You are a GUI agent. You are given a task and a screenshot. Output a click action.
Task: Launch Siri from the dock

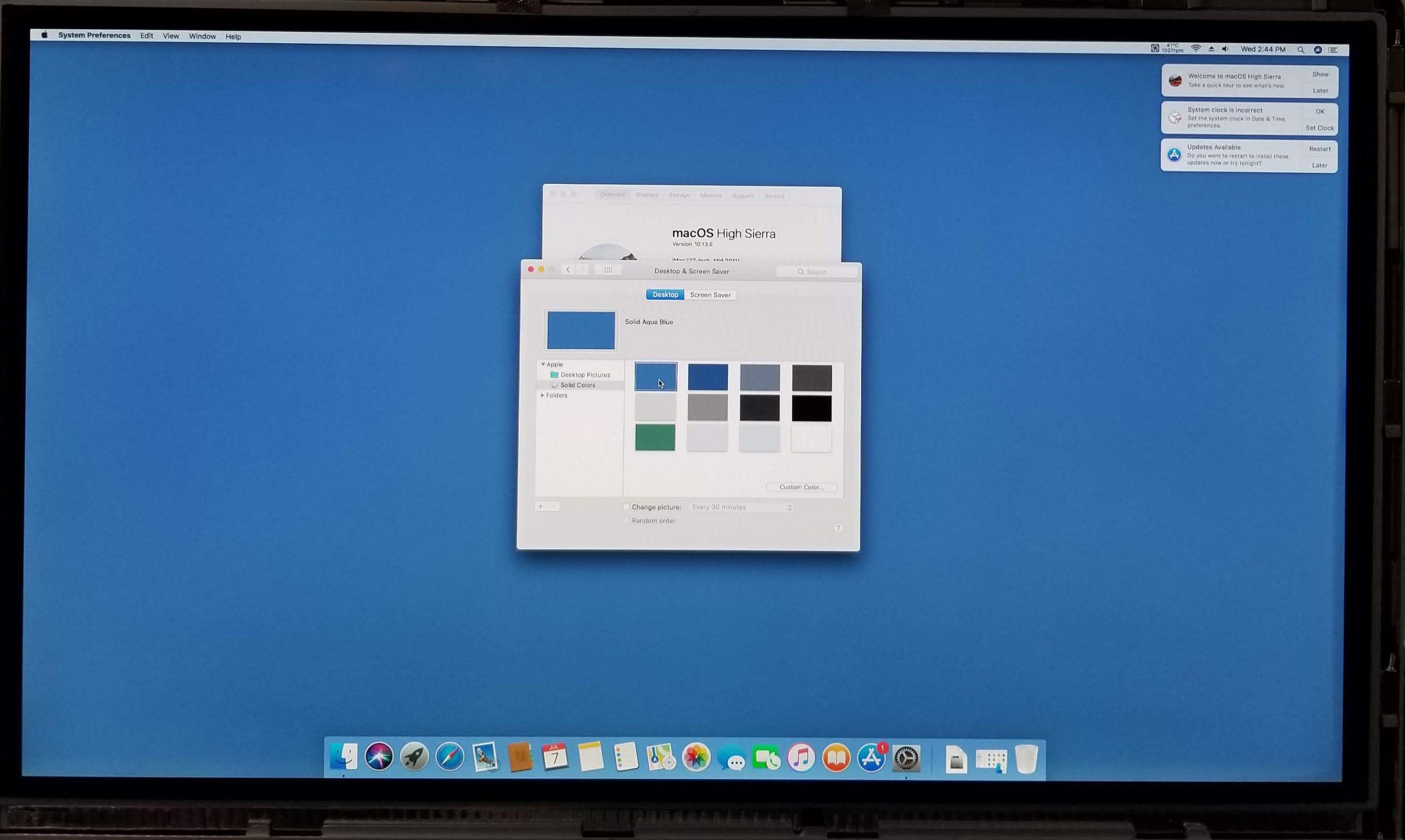[379, 757]
